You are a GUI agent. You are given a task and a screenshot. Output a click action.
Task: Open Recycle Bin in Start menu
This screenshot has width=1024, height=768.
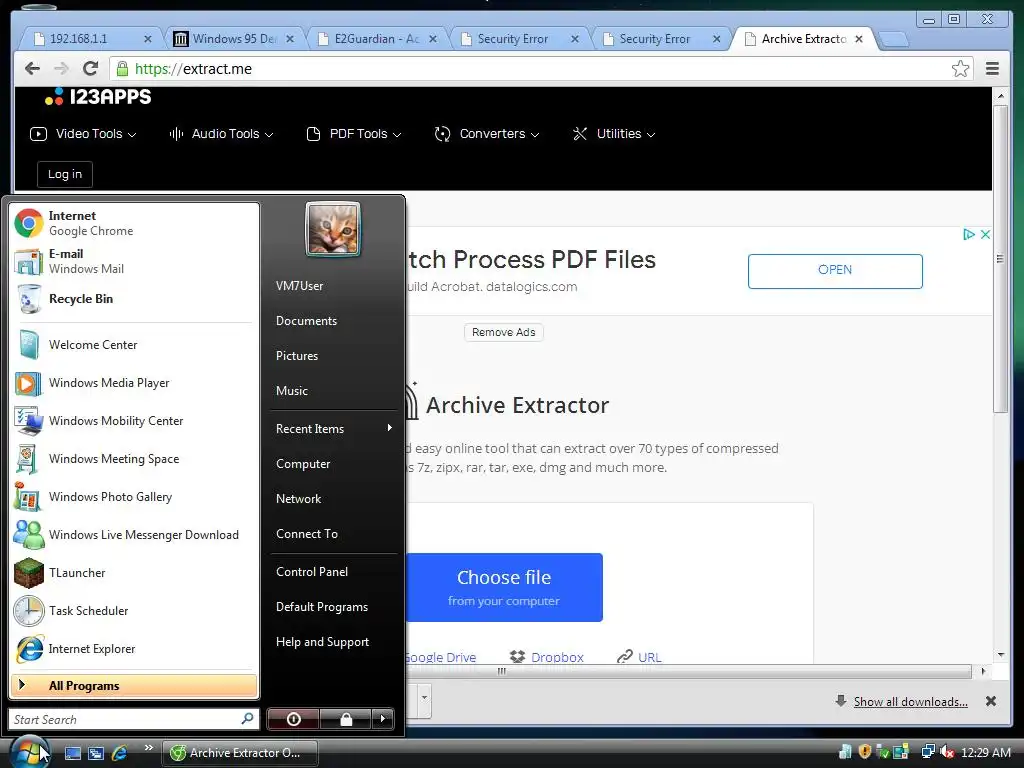pos(134,298)
